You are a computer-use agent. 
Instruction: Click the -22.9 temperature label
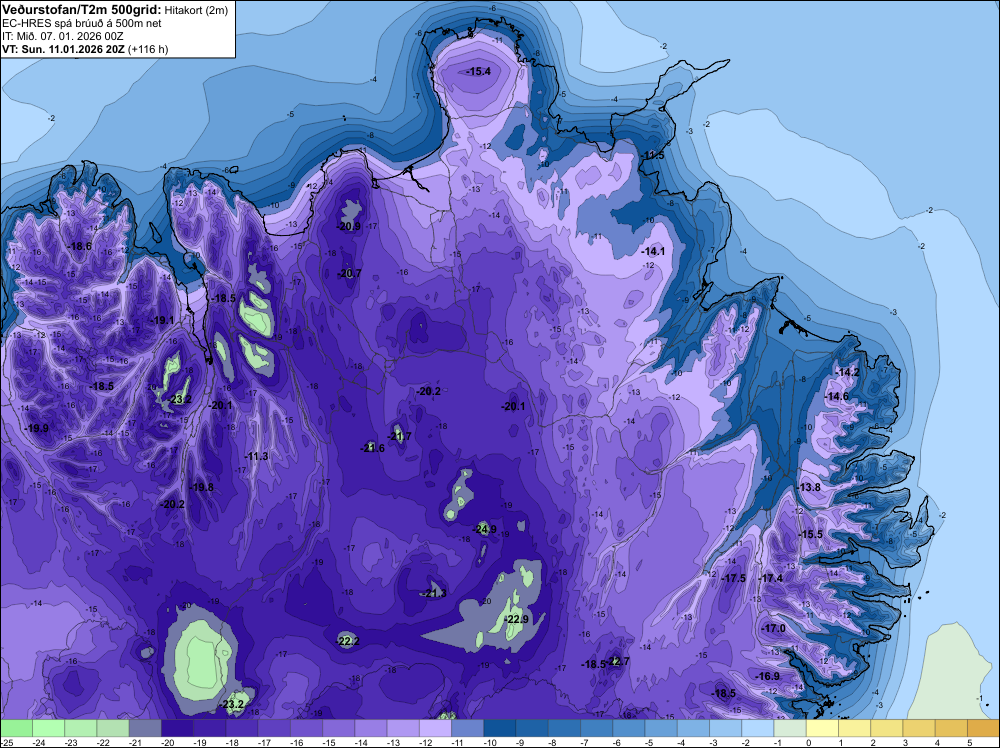click(517, 619)
